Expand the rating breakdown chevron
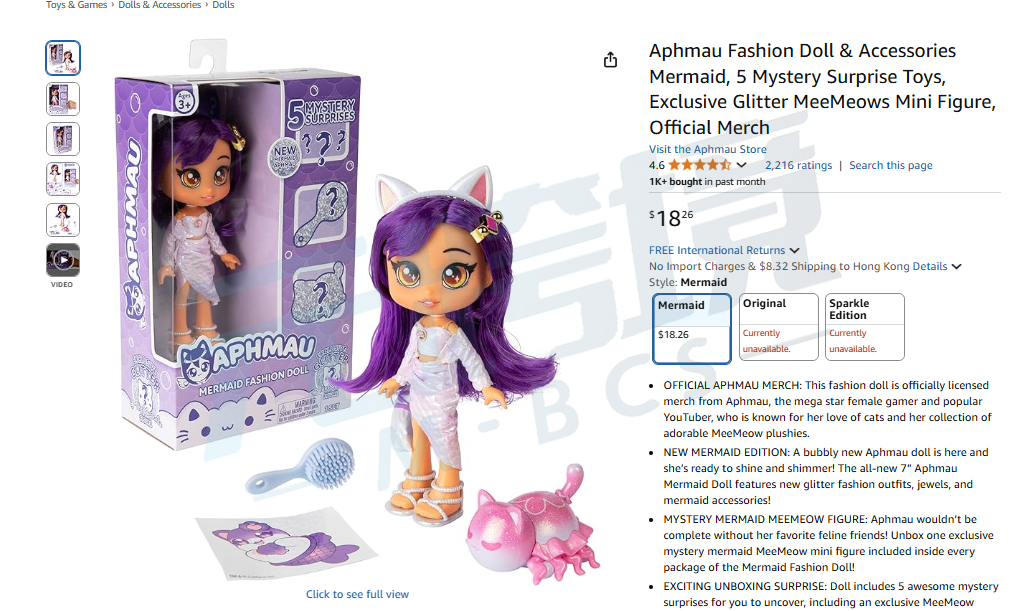1018x611 pixels. pos(741,165)
